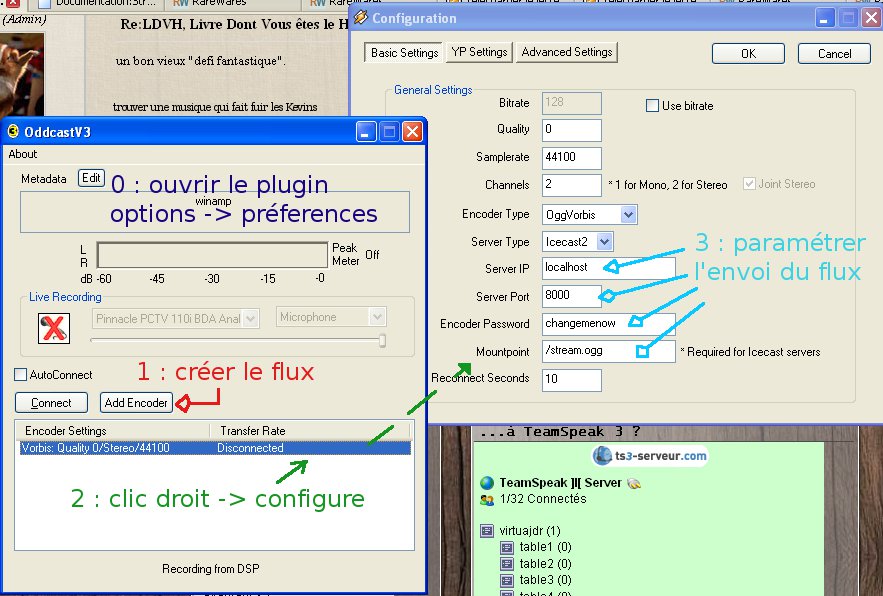This screenshot has height=596, width=883.
Task: Click the table3 channel icon
Action: coord(507,580)
